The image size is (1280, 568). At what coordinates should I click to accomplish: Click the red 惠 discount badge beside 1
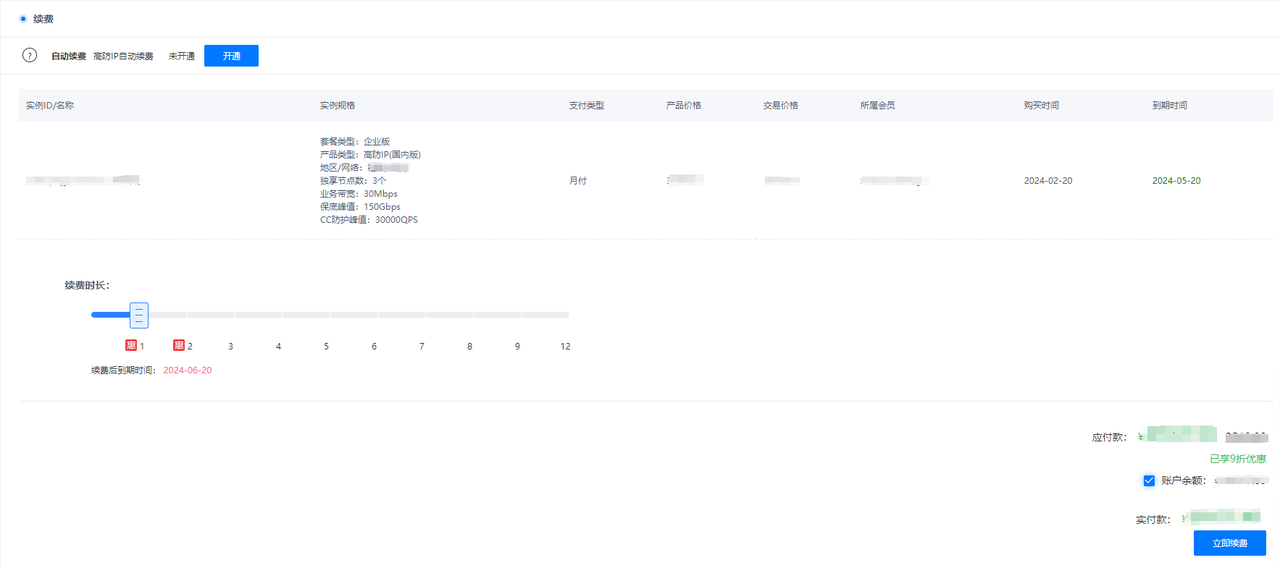point(130,346)
